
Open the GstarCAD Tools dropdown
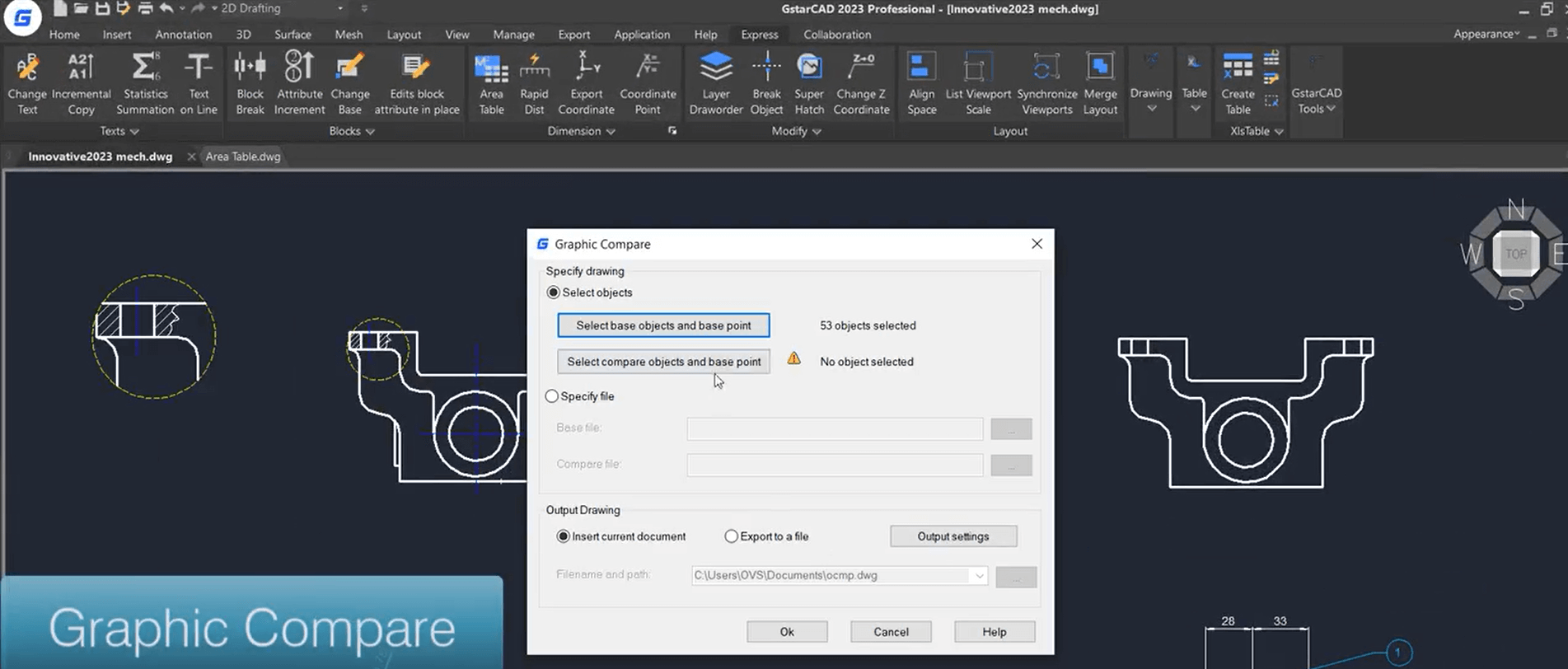(x=1316, y=83)
